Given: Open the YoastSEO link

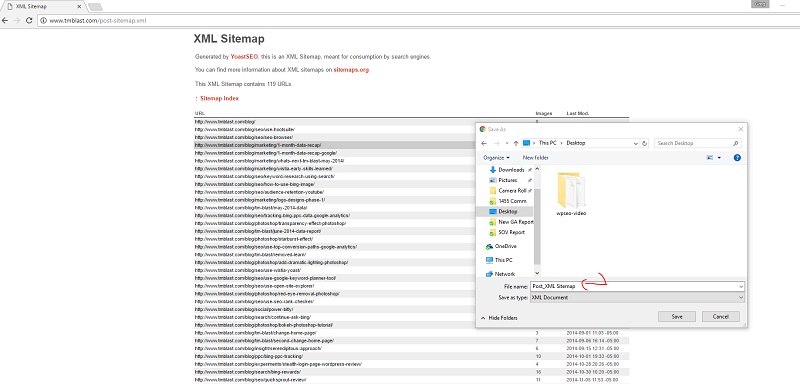Looking at the screenshot, I should point(244,57).
